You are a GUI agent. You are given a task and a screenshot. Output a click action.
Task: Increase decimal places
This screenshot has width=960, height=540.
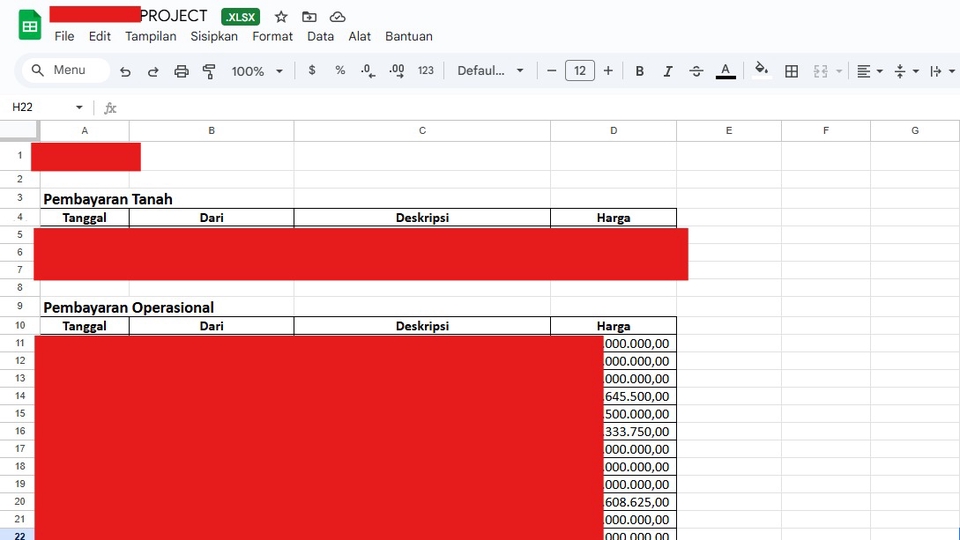click(397, 71)
